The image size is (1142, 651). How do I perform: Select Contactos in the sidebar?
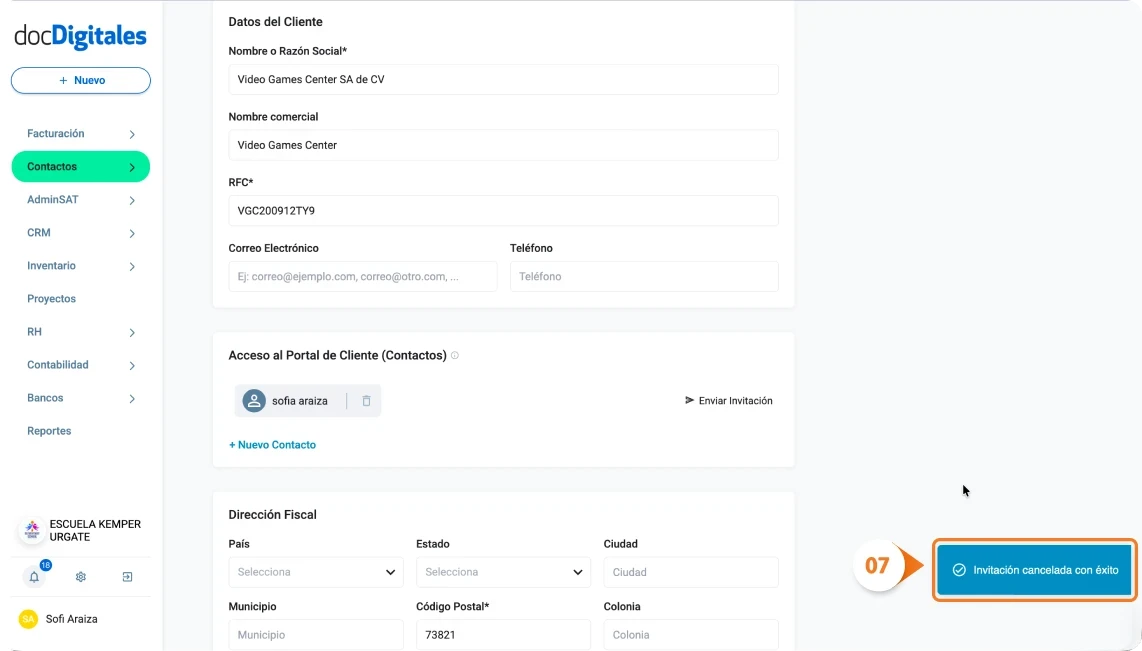[80, 166]
